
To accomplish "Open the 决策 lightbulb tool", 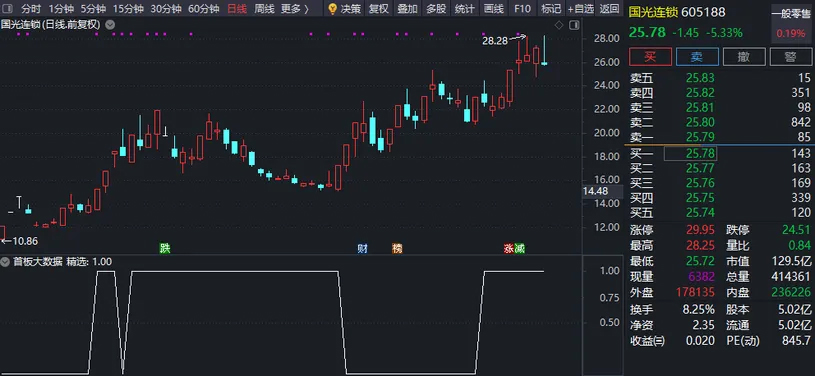I will click(x=345, y=9).
